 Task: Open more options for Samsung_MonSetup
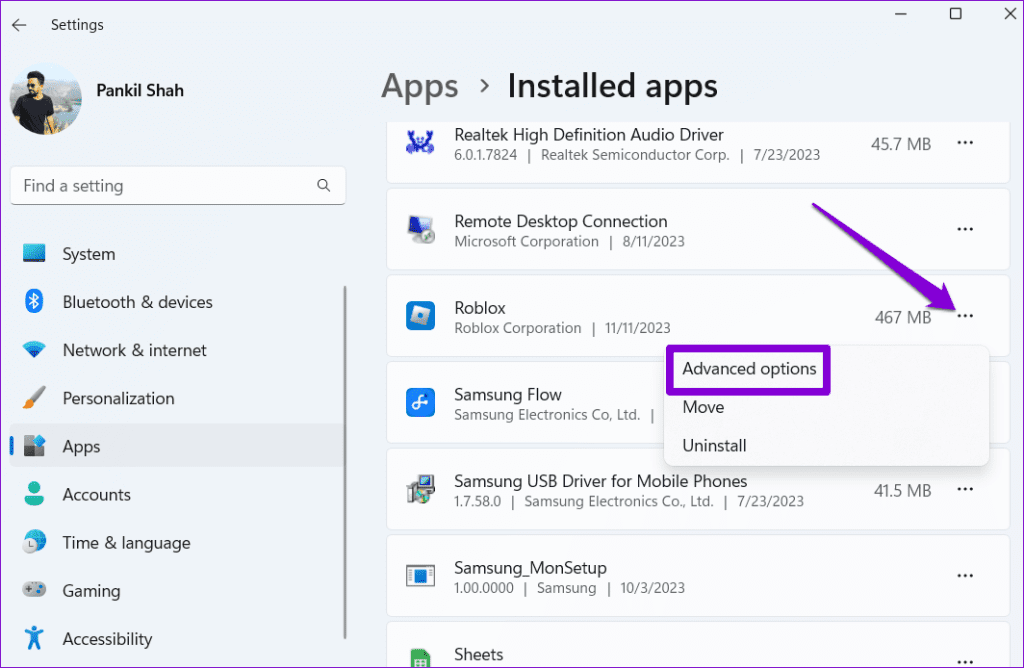point(965,576)
